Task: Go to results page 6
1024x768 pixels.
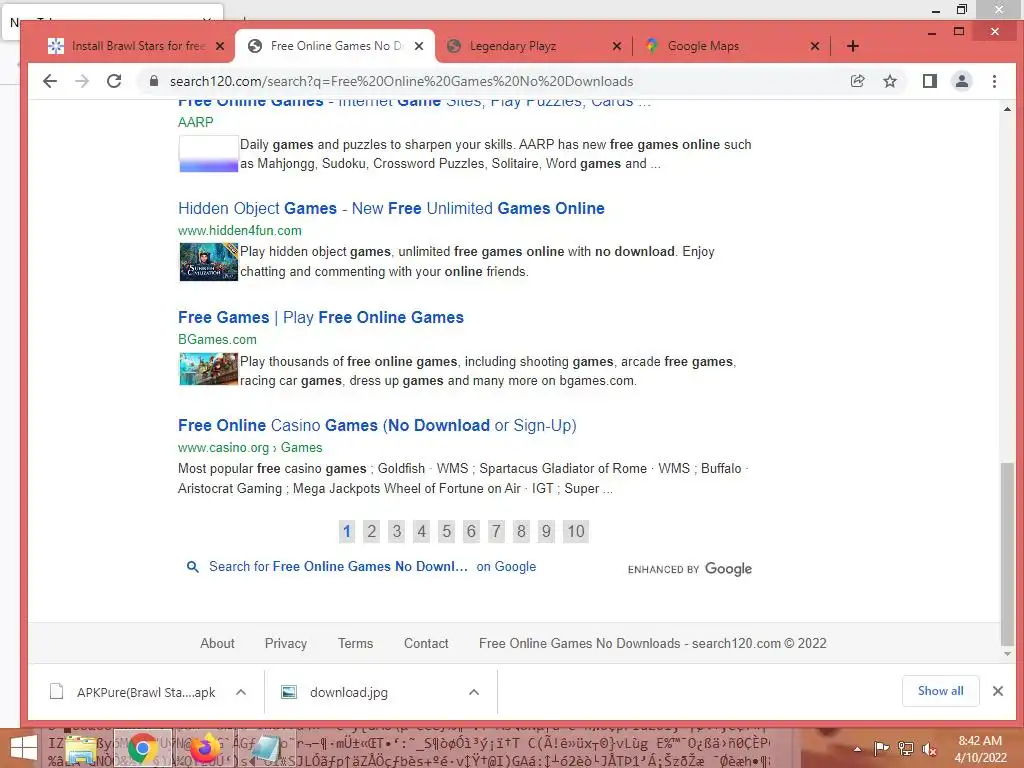Action: (471, 531)
